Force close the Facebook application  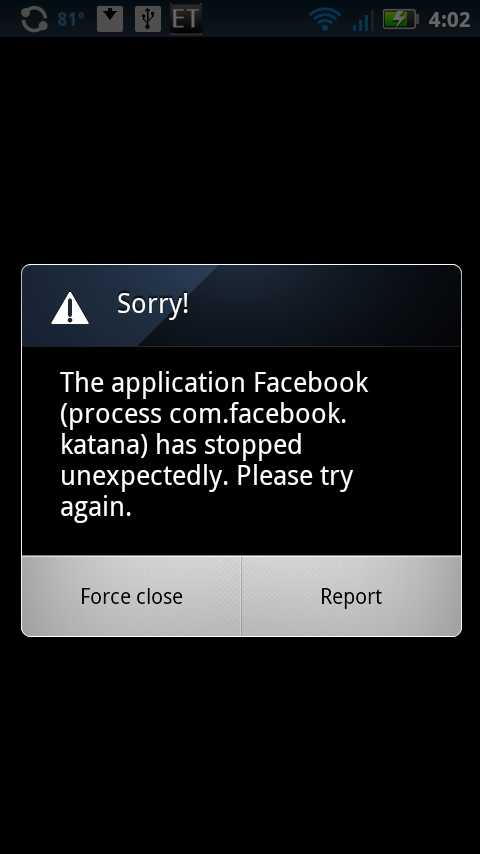click(131, 596)
